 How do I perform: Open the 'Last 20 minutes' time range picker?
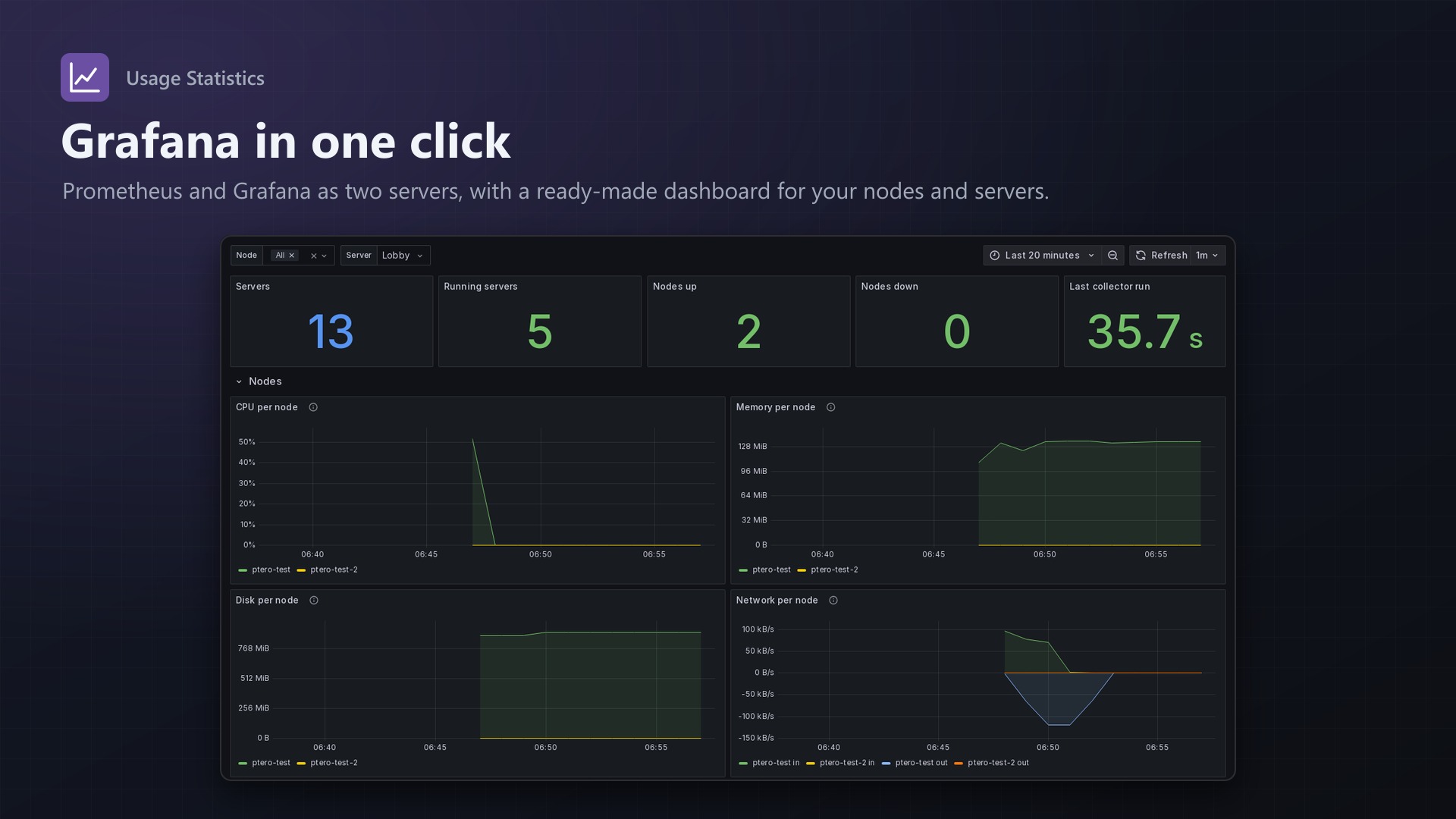1042,256
